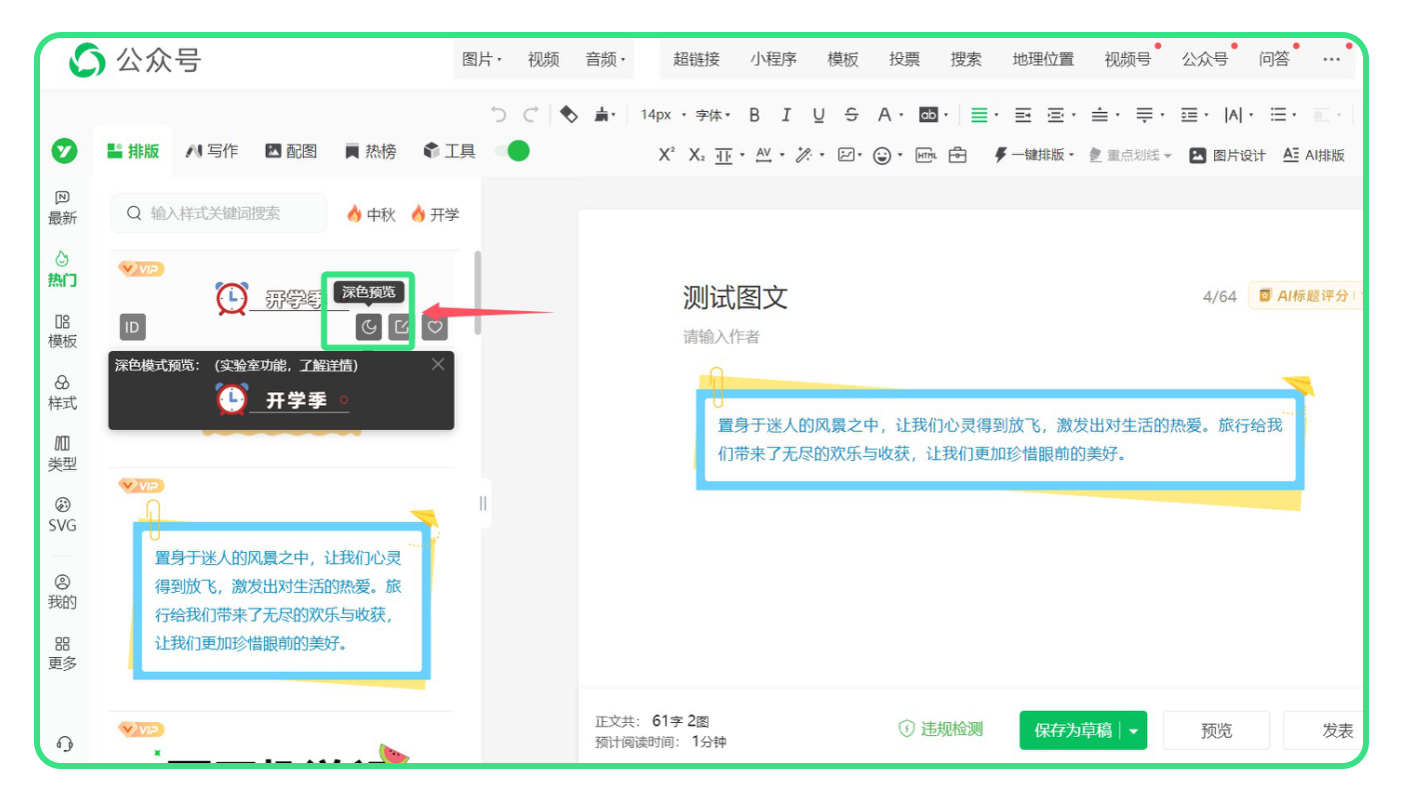Click the headset support icon

click(x=65, y=744)
